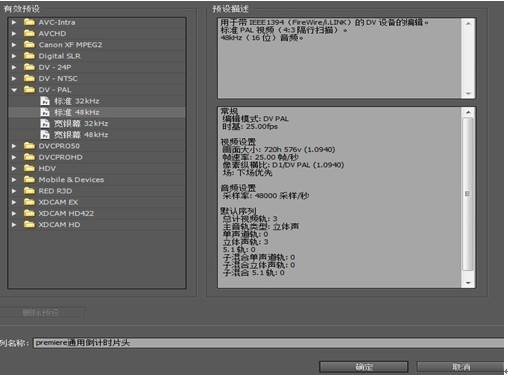Click the 取消 button
This screenshot has height=375, width=508.
(460, 367)
